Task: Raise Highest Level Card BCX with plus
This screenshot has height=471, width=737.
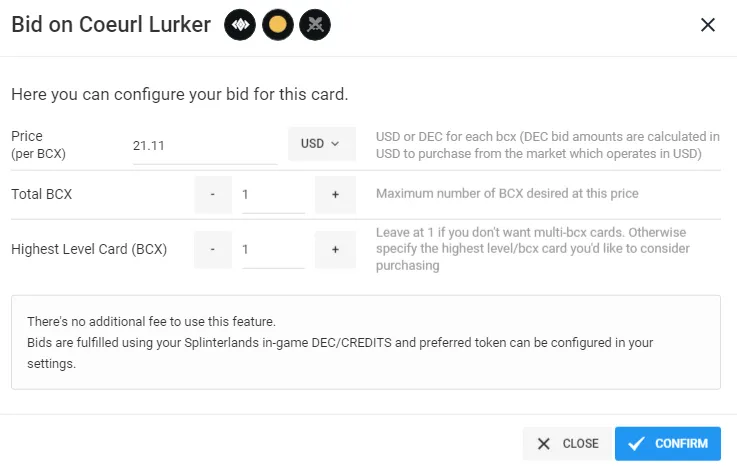Action: [335, 250]
